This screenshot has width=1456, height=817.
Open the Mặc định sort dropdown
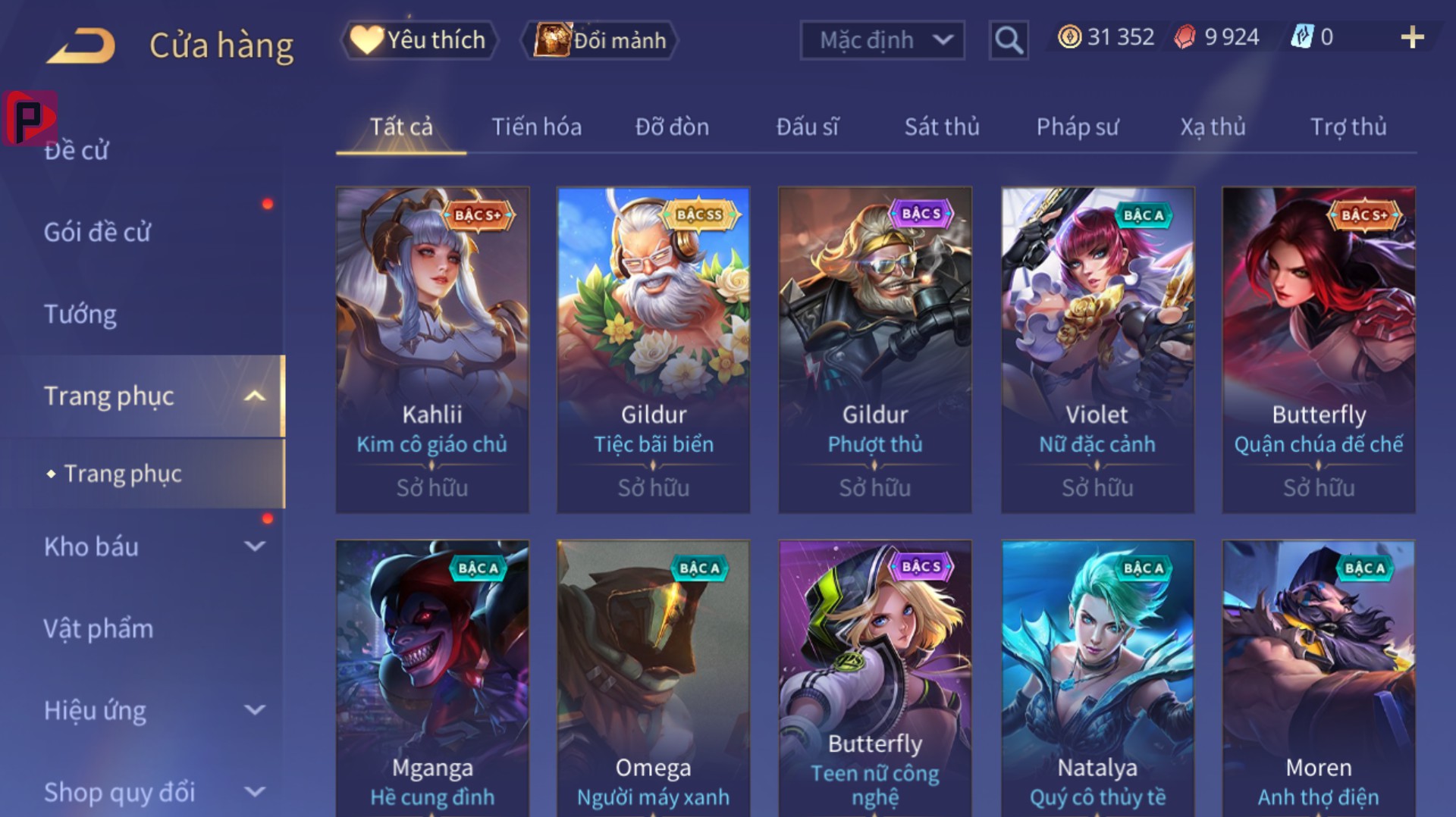point(883,40)
